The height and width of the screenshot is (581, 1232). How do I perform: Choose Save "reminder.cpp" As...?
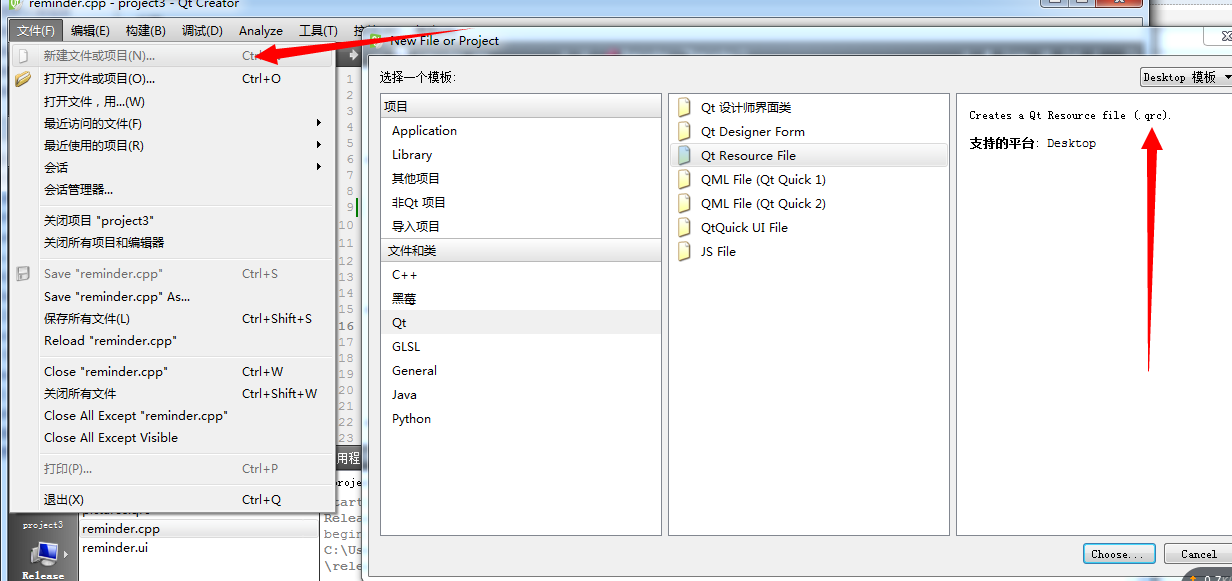click(172, 296)
